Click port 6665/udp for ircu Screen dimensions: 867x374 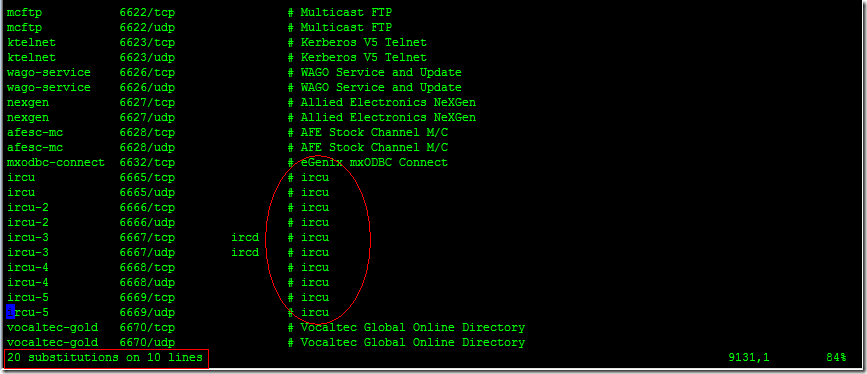pyautogui.click(x=147, y=193)
